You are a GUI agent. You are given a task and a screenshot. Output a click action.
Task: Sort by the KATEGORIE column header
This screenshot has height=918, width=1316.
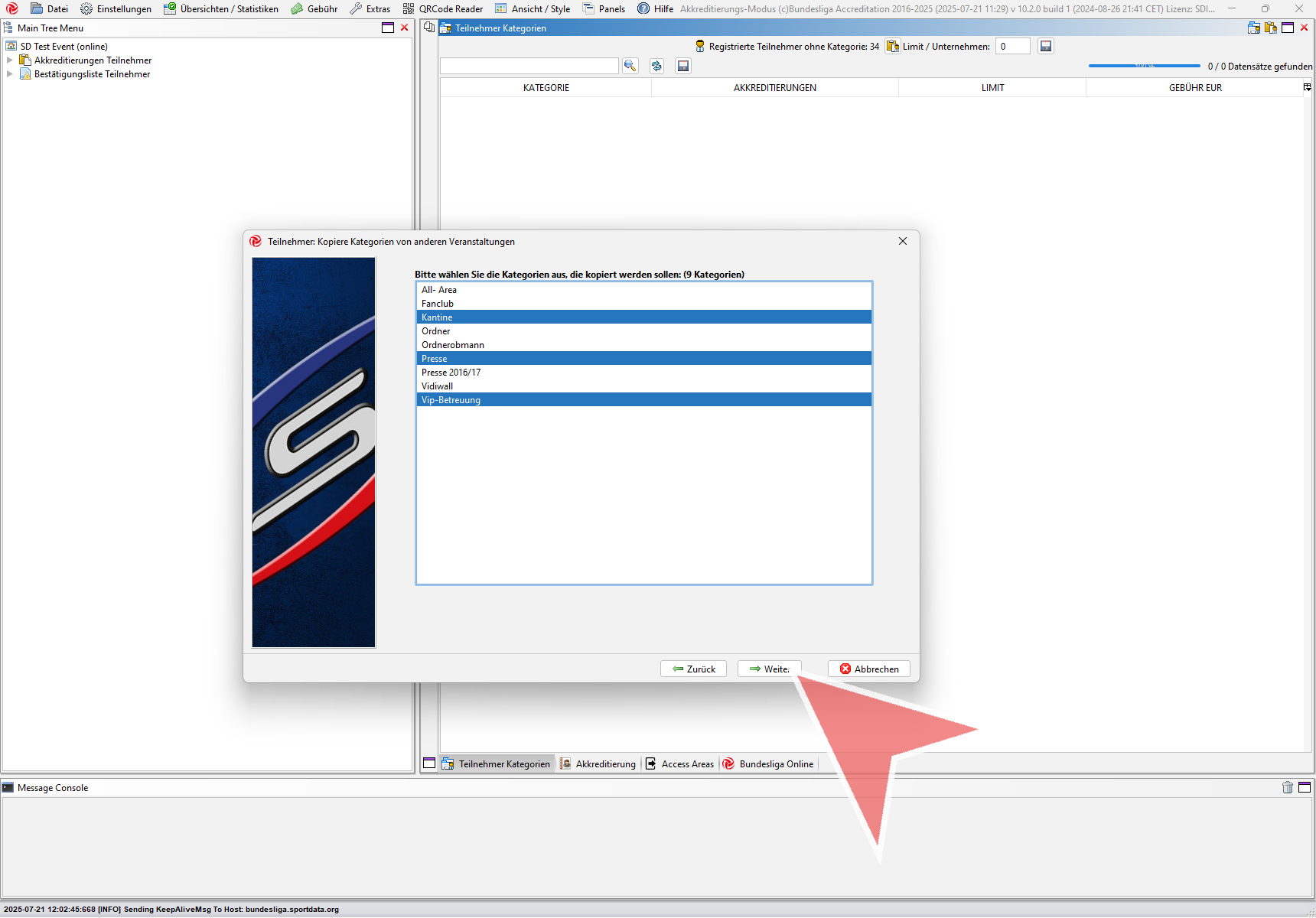(x=546, y=87)
